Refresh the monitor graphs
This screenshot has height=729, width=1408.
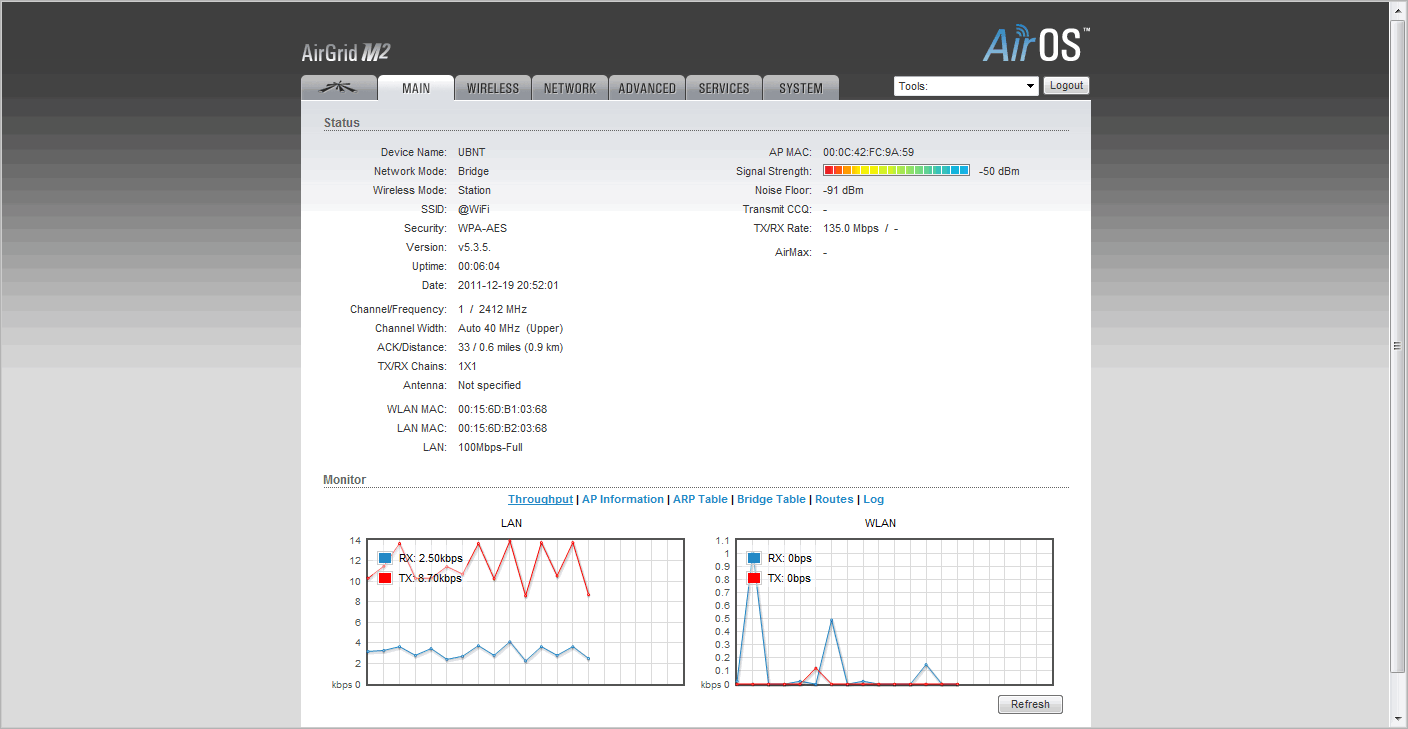(x=1030, y=704)
